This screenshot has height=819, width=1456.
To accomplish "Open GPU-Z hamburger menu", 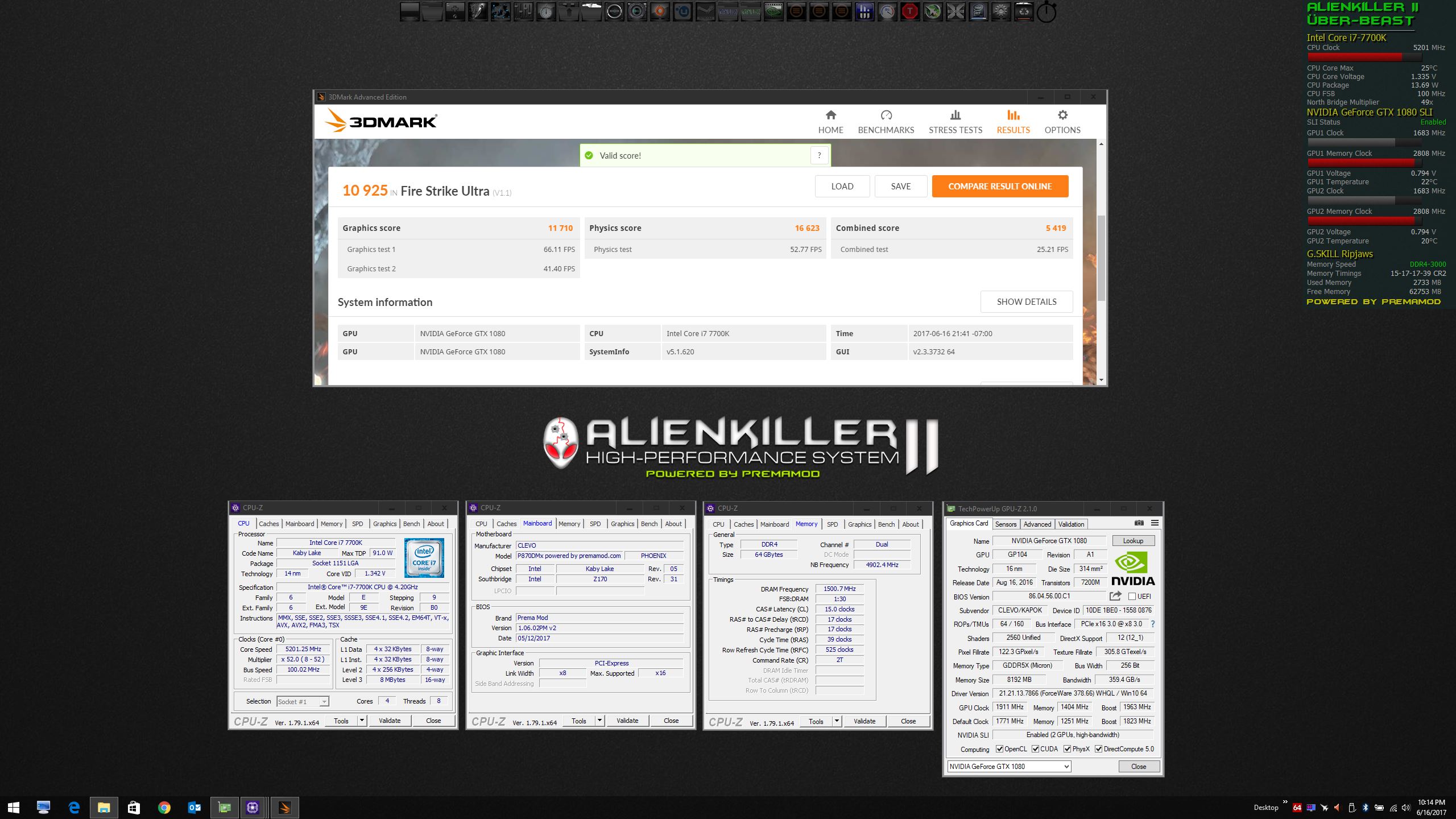I will (x=1155, y=523).
